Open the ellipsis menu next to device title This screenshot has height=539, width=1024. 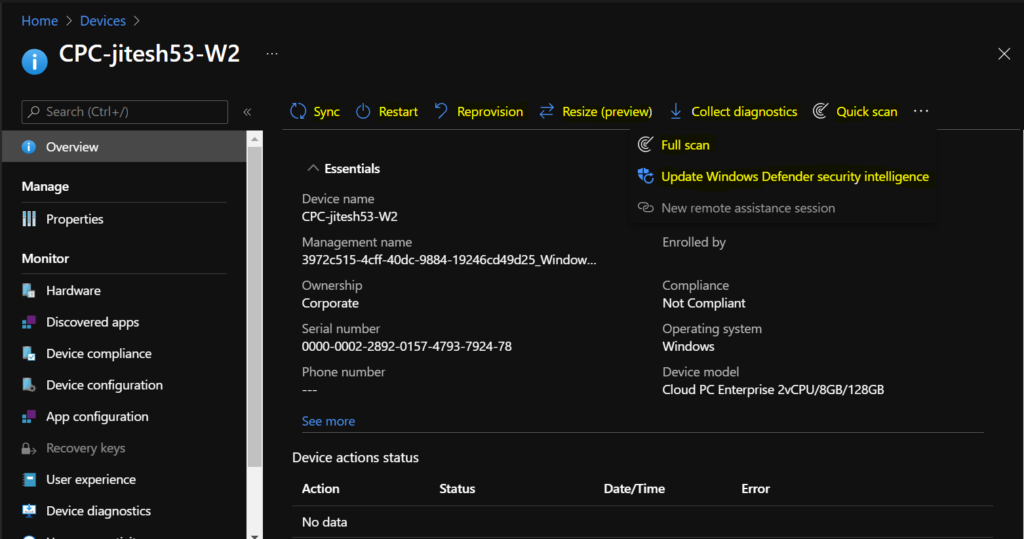pos(272,54)
